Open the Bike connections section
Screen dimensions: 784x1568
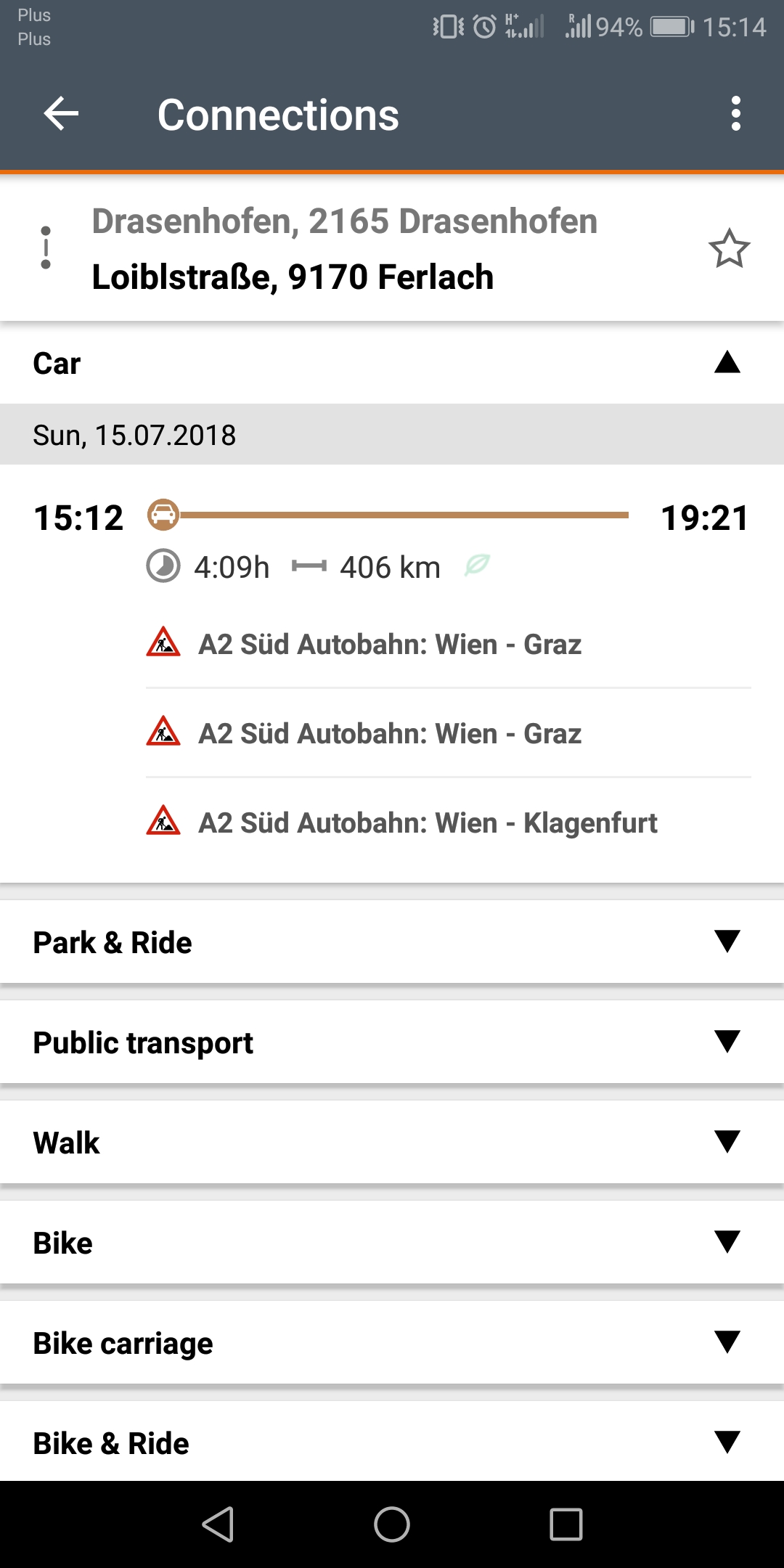[x=727, y=1242]
